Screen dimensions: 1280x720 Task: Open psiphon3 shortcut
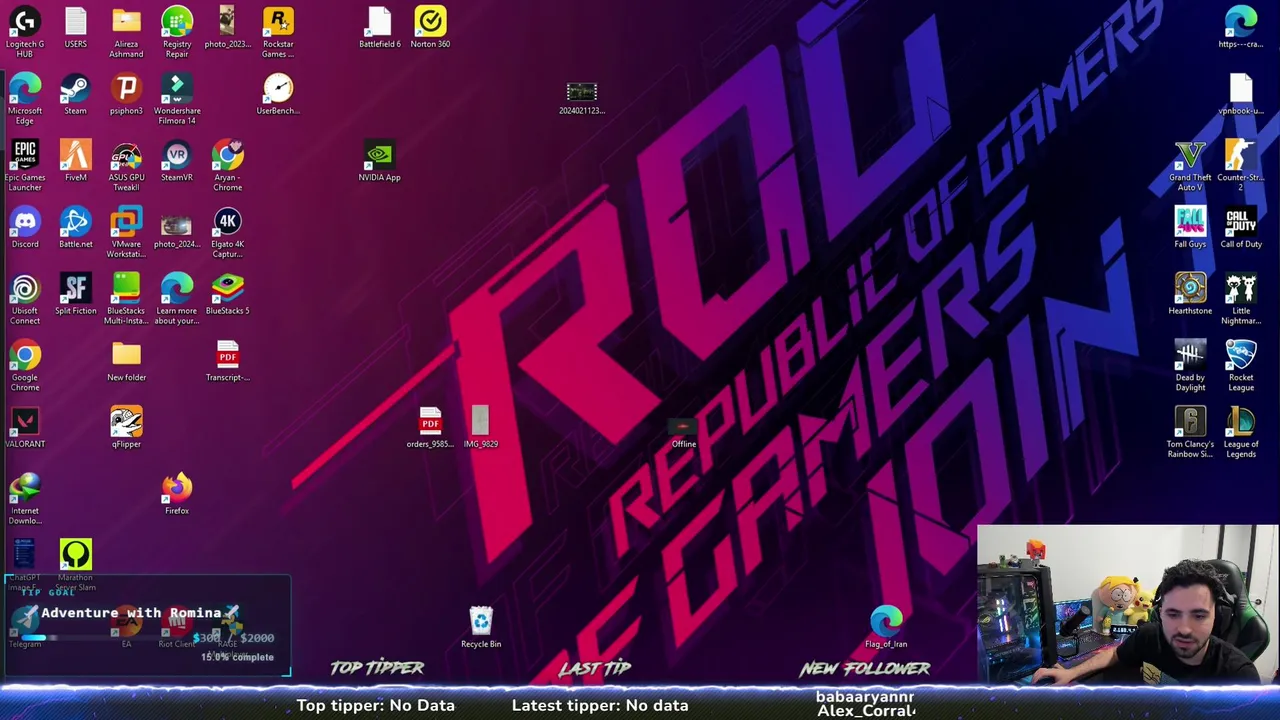pos(126,93)
